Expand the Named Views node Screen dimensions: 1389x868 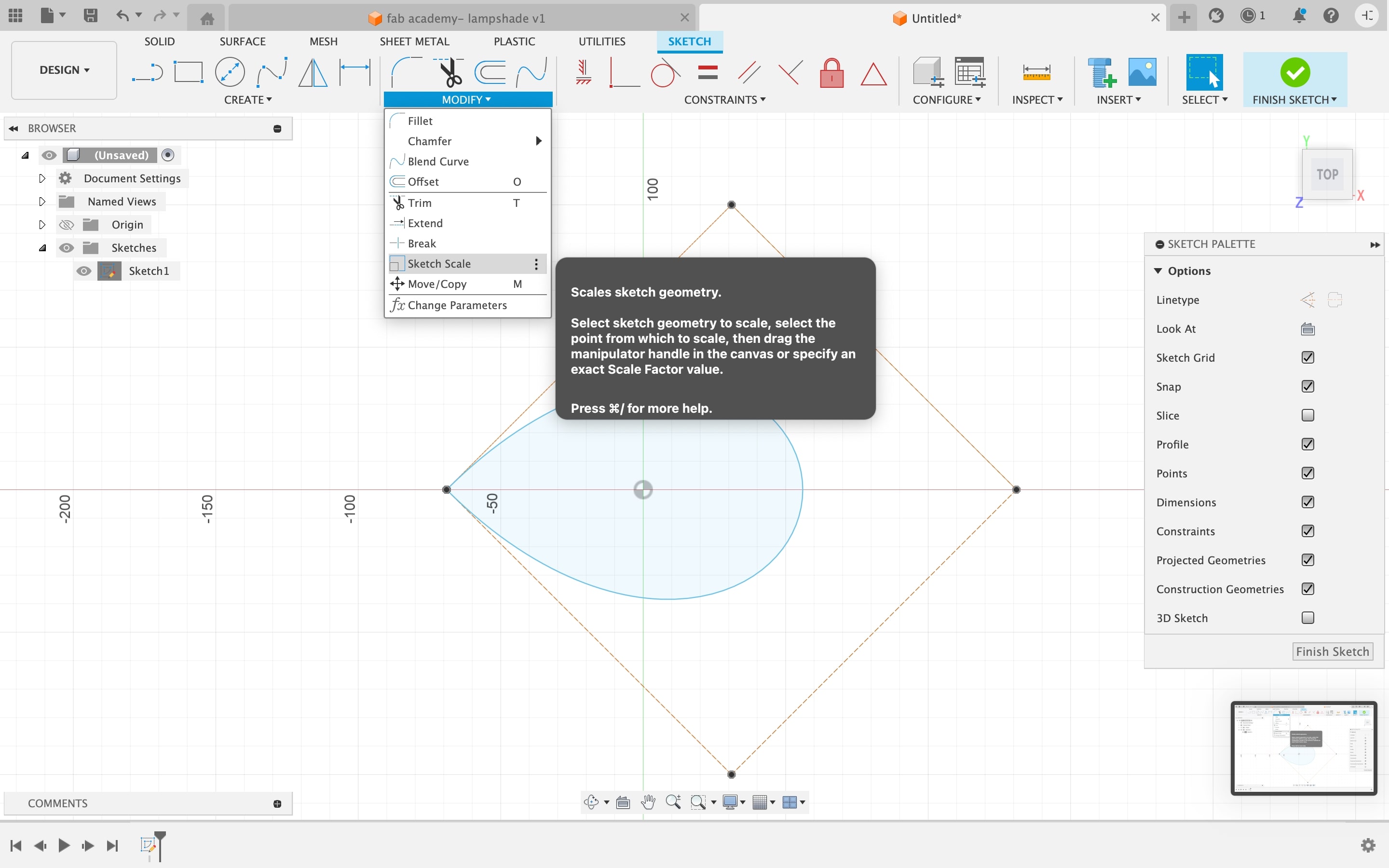(42, 202)
